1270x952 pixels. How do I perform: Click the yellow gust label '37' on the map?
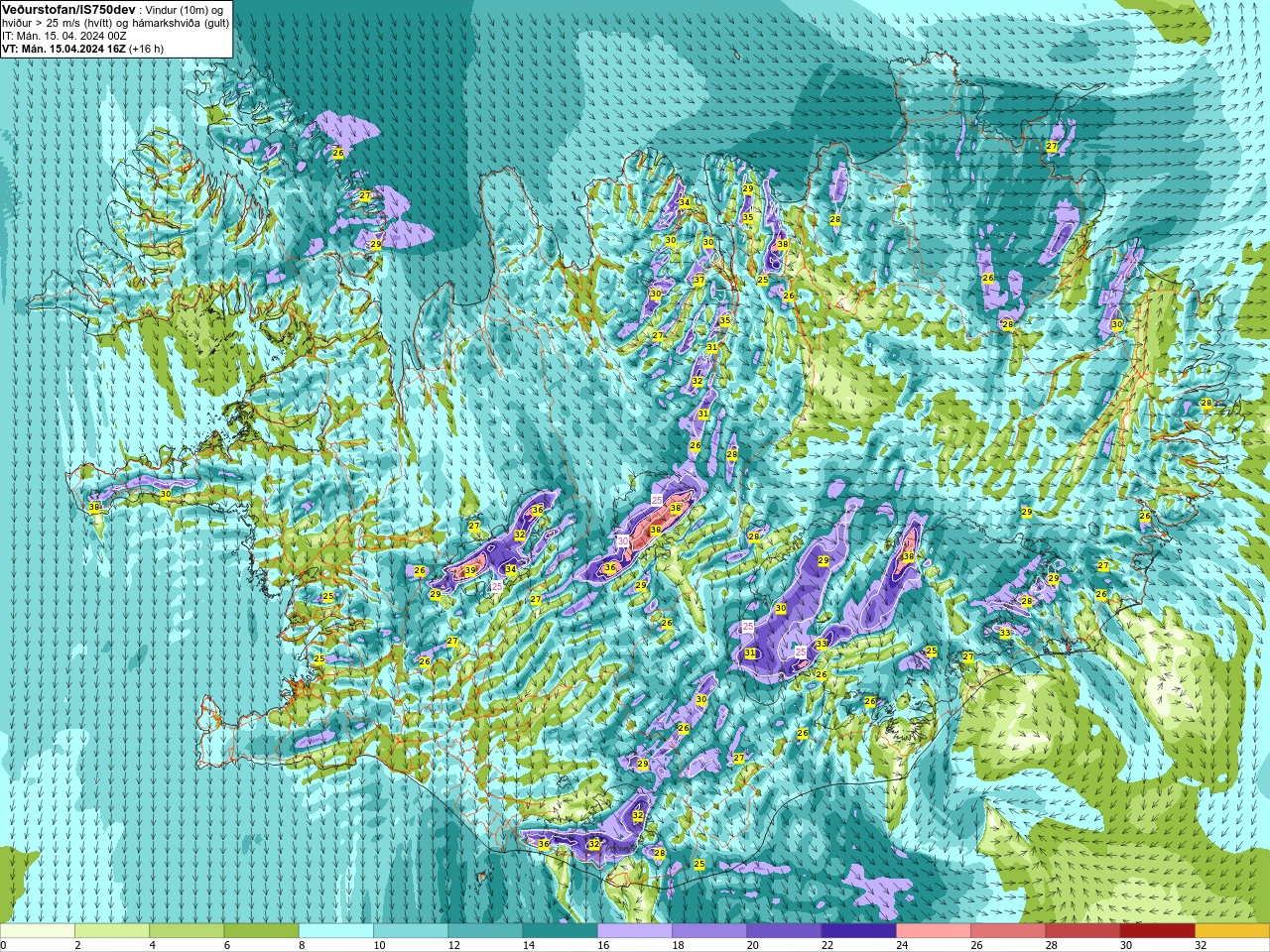[x=698, y=280]
